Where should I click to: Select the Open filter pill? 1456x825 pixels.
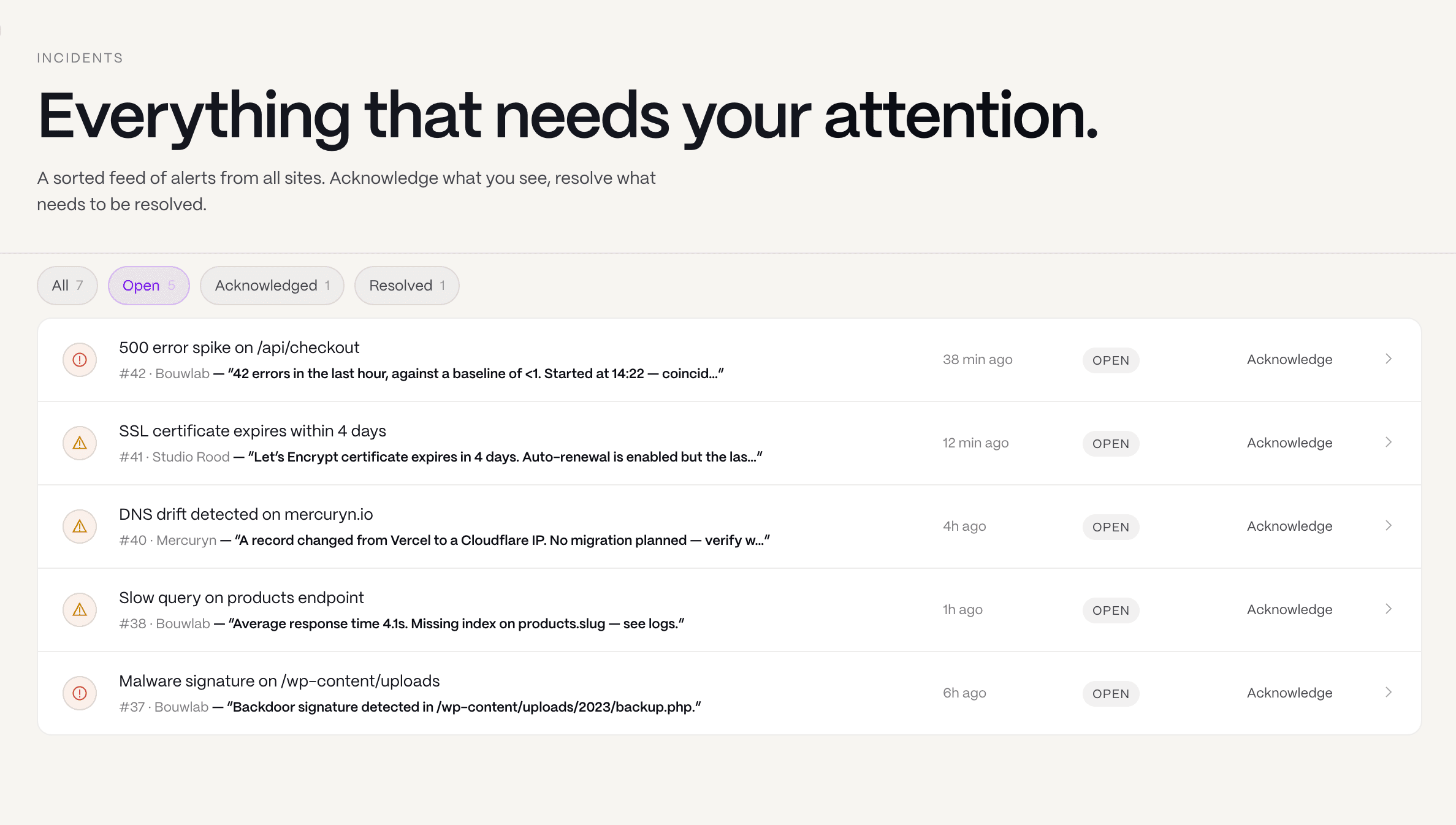pos(149,286)
